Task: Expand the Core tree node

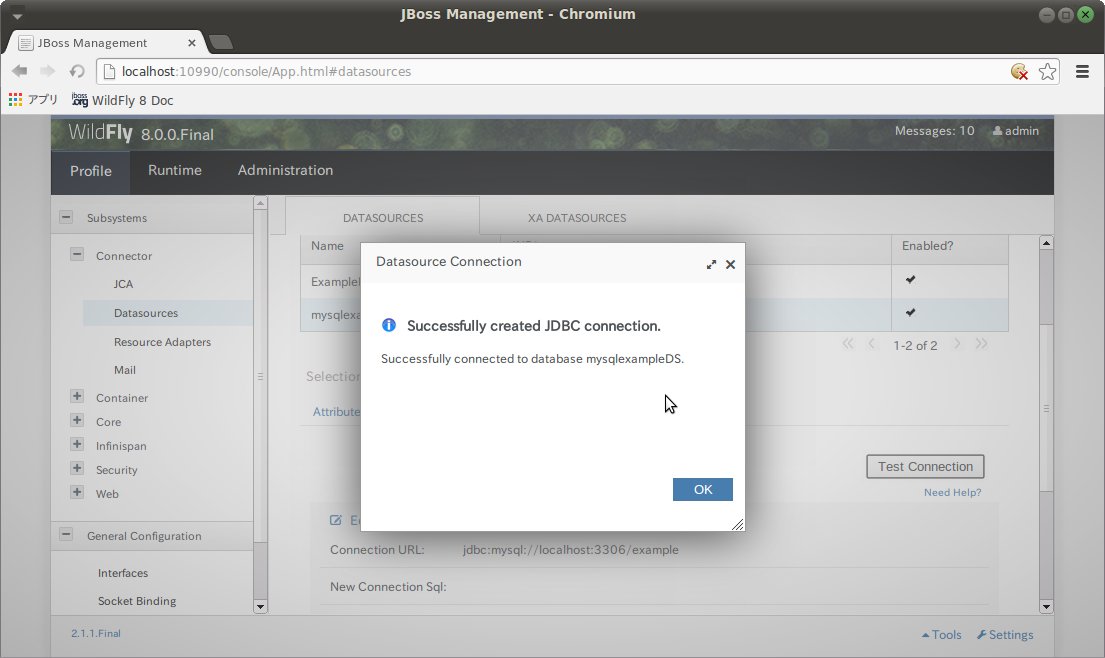Action: pos(77,421)
